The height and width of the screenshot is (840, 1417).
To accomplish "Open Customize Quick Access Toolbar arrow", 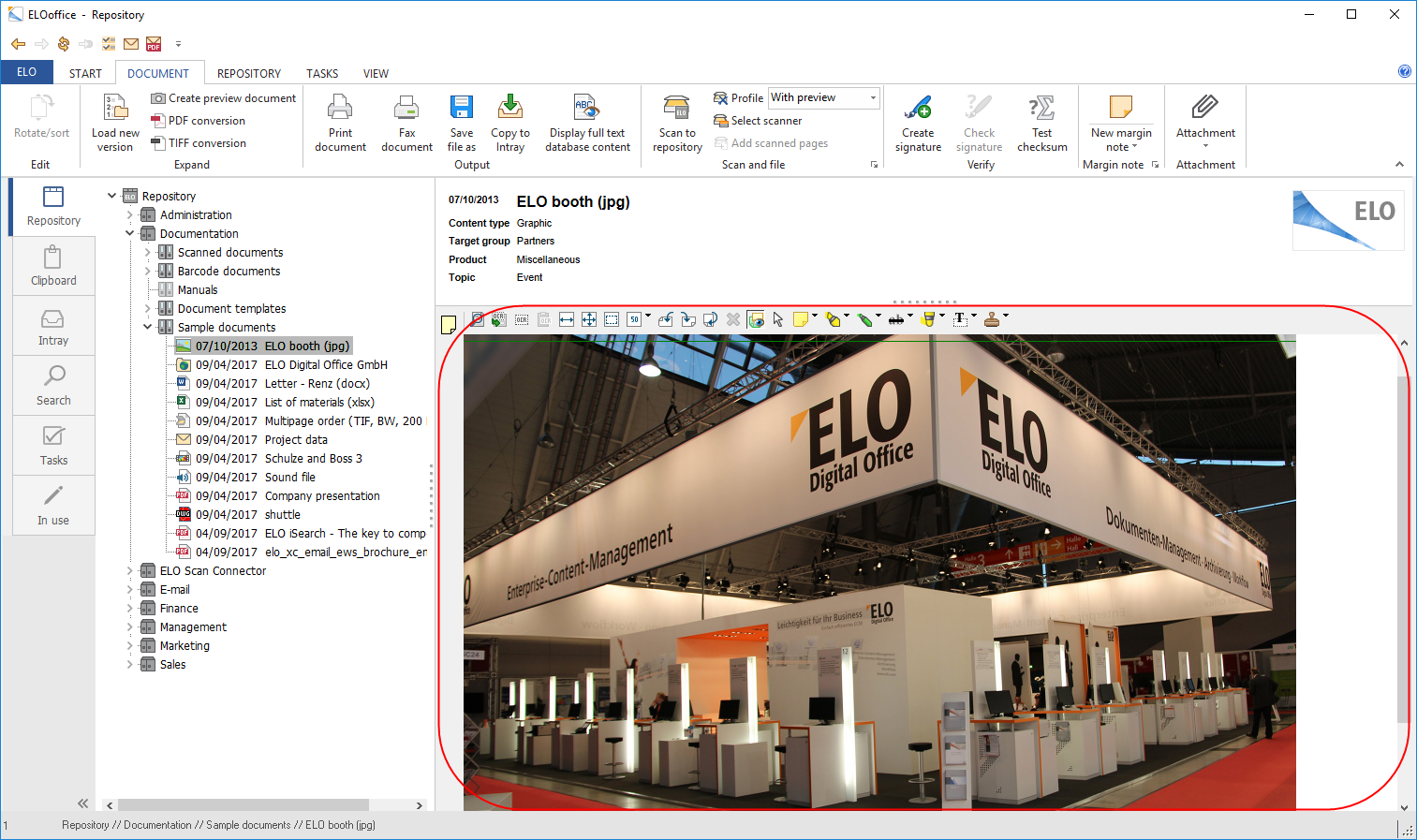I will coord(178,44).
